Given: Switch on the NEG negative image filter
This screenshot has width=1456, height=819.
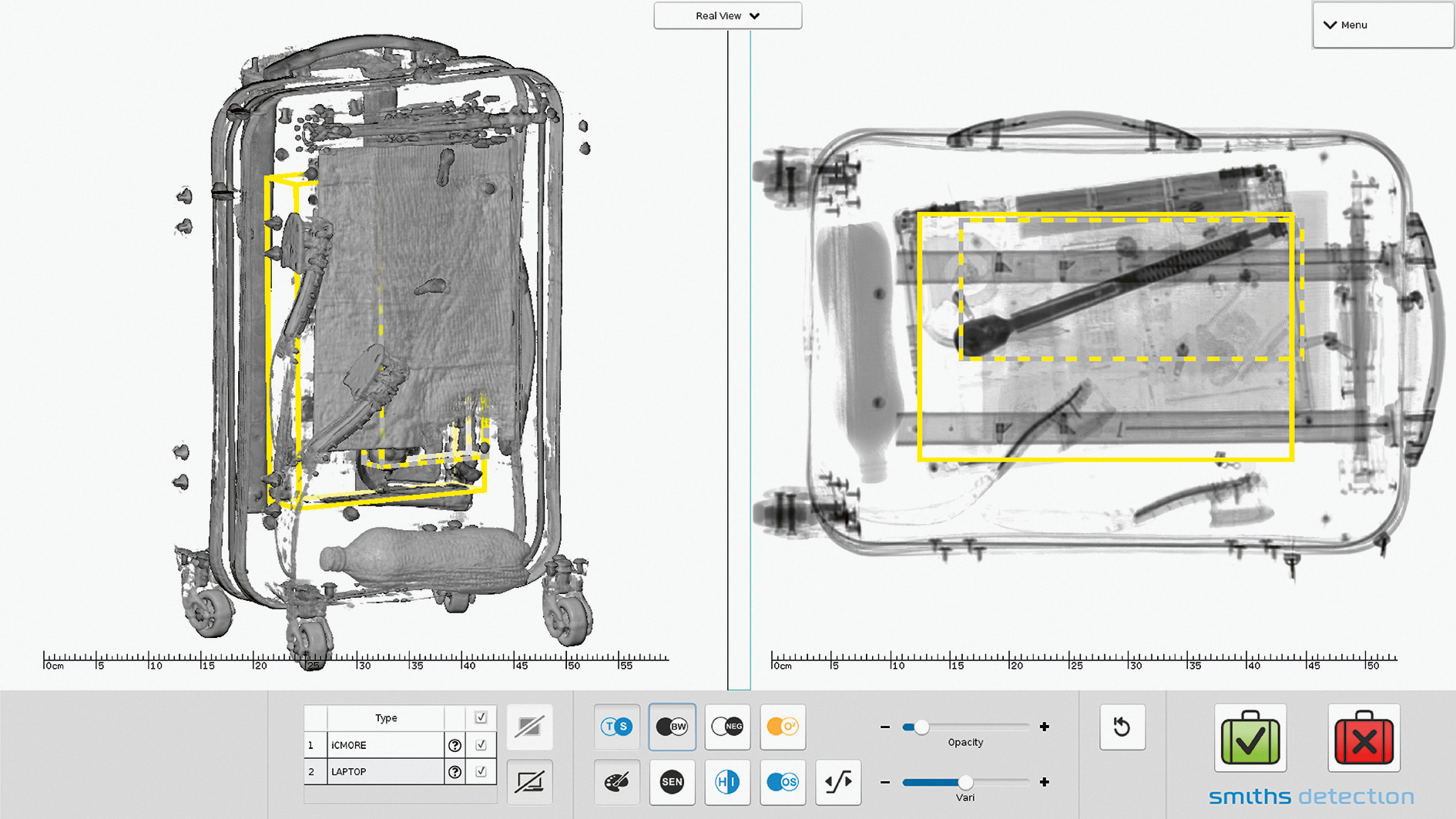Looking at the screenshot, I should (727, 727).
